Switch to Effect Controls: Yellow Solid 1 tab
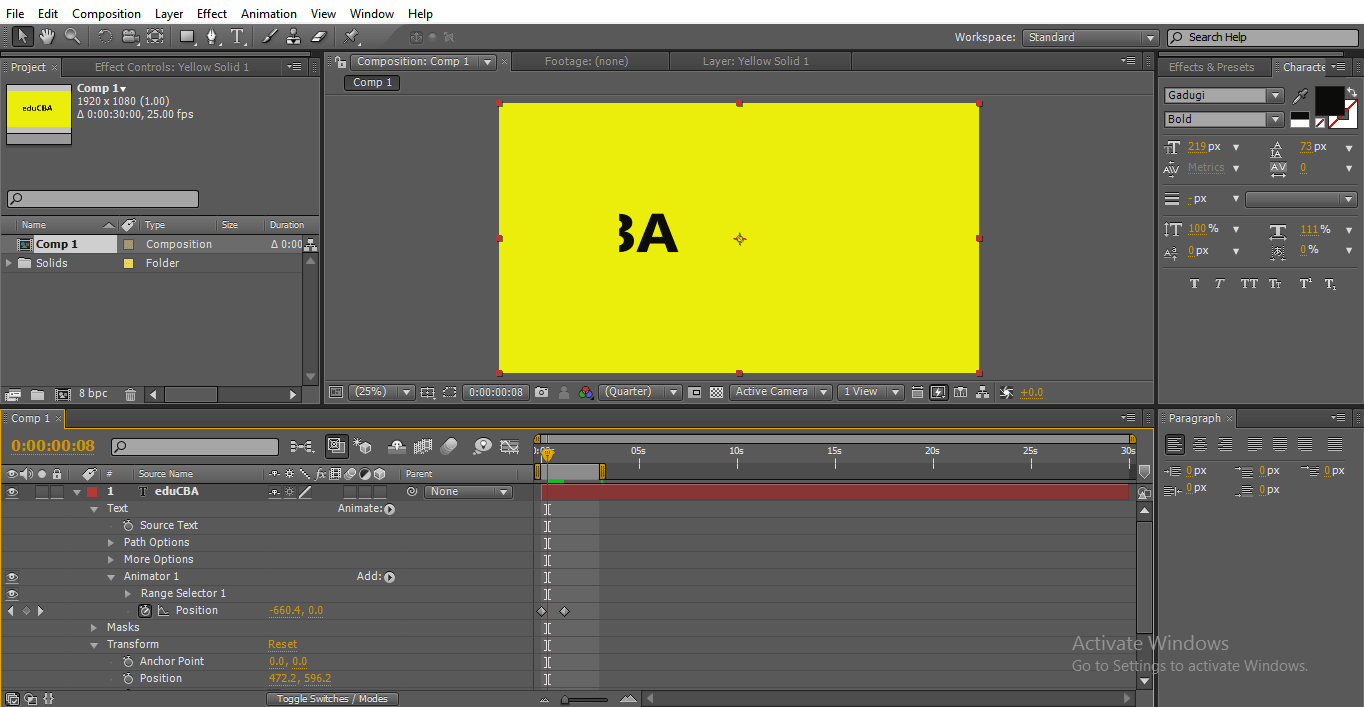Screen dimensions: 1364x707 point(172,67)
